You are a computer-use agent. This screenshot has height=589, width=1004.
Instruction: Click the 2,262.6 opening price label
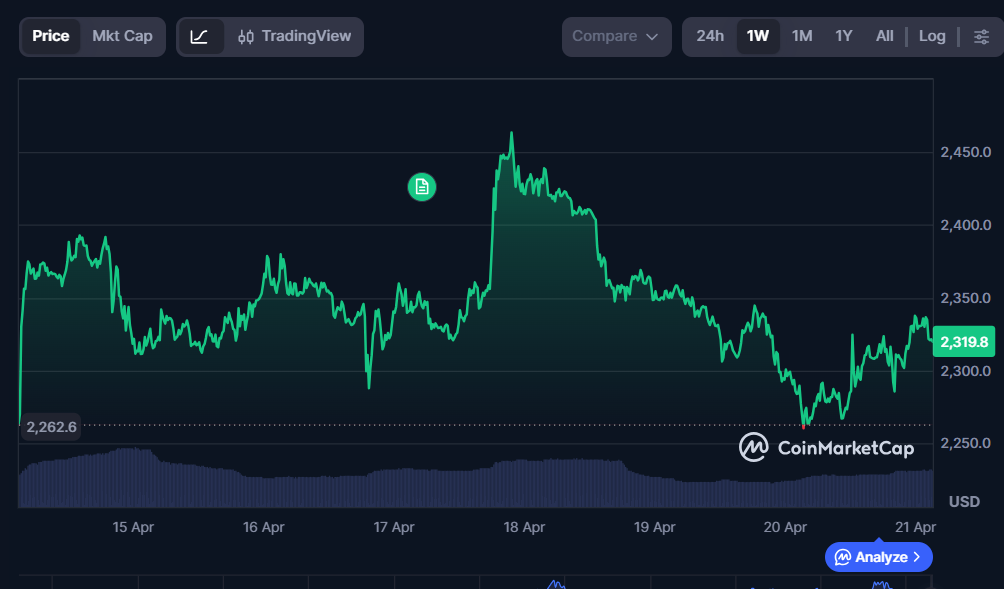pyautogui.click(x=51, y=427)
